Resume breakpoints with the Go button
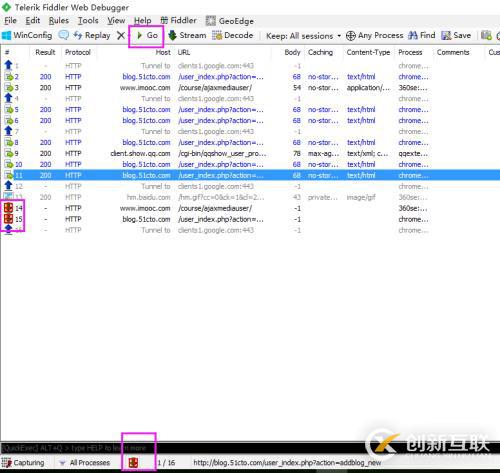The height and width of the screenshot is (473, 500). click(x=147, y=35)
